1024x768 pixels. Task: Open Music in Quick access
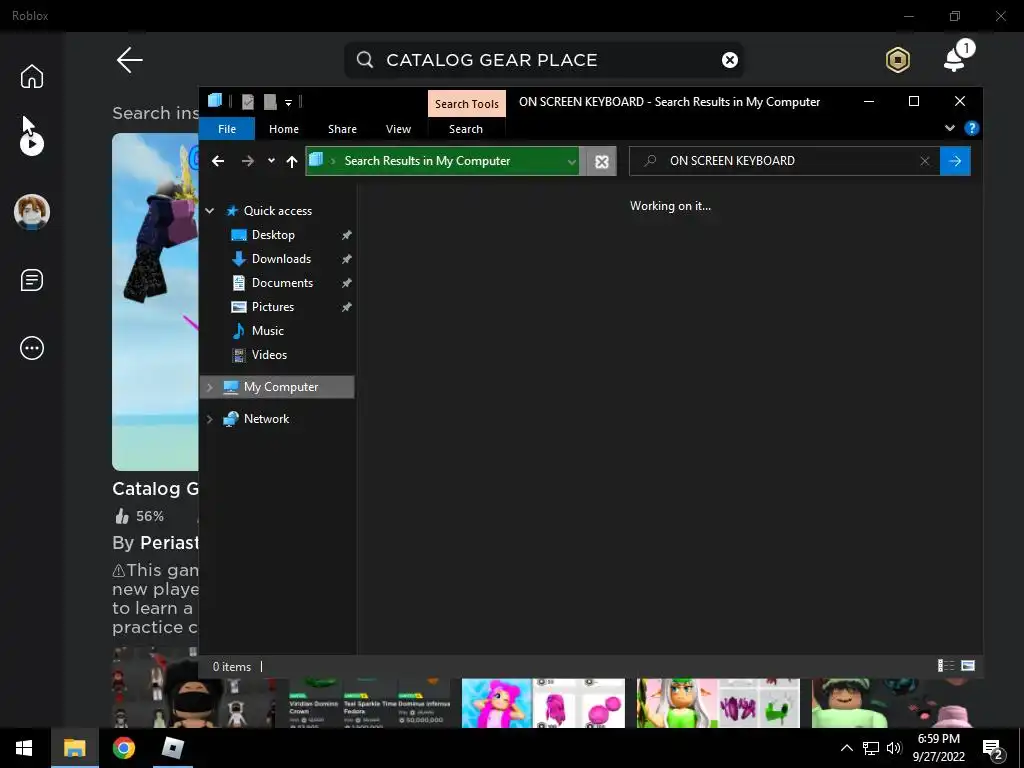coord(268,330)
